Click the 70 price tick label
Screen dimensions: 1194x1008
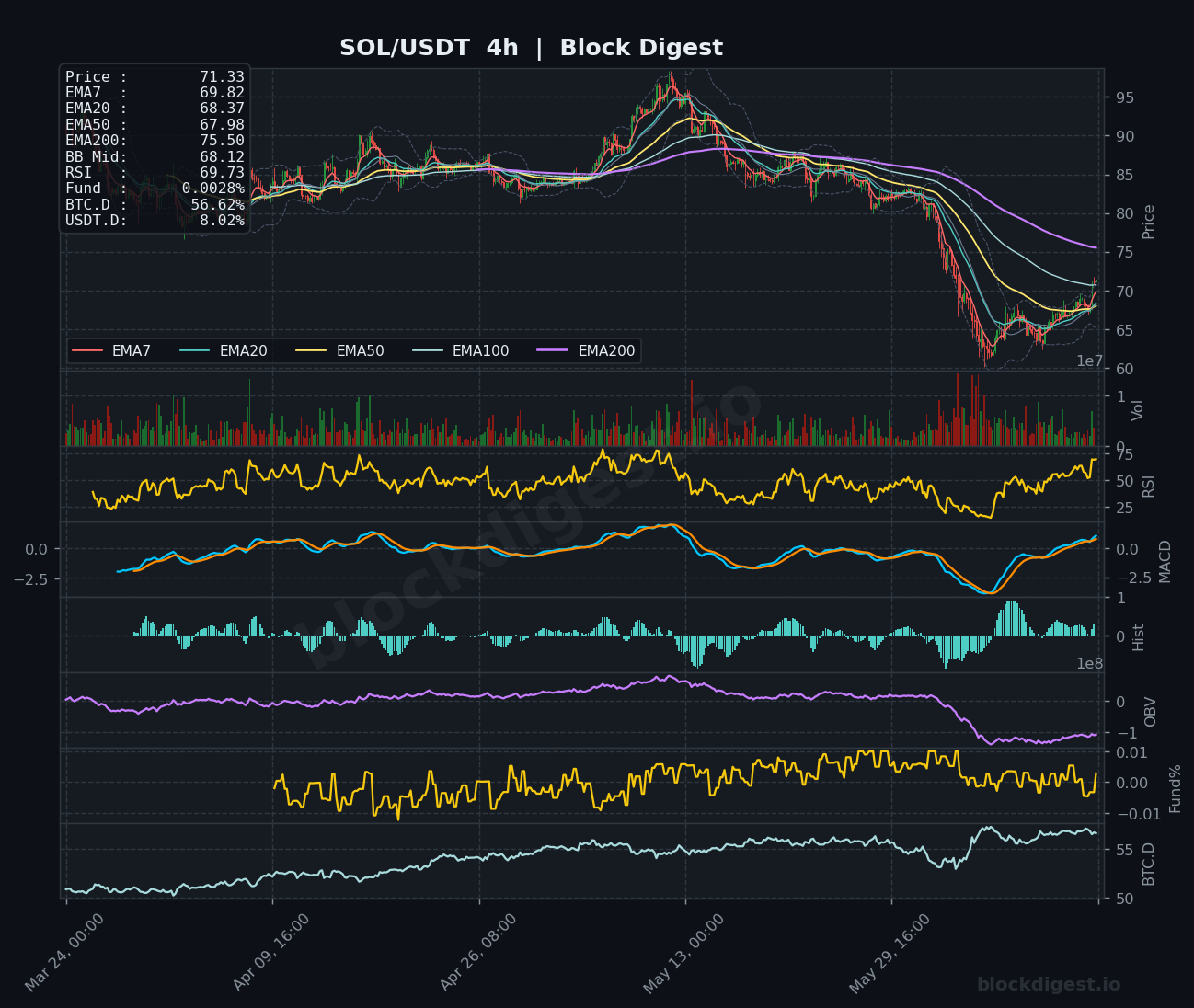point(1124,292)
